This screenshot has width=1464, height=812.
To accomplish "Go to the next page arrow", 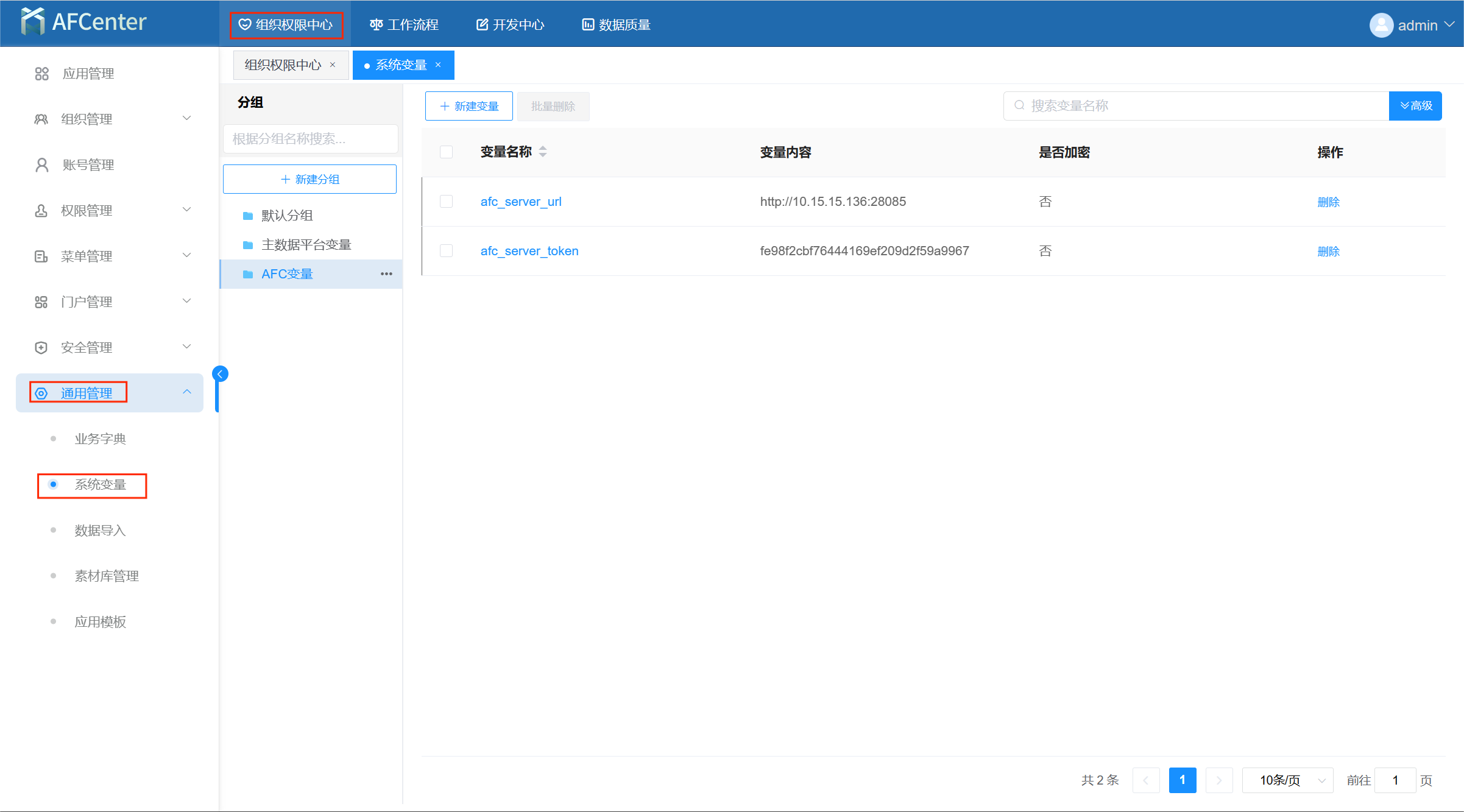I will point(1219,780).
